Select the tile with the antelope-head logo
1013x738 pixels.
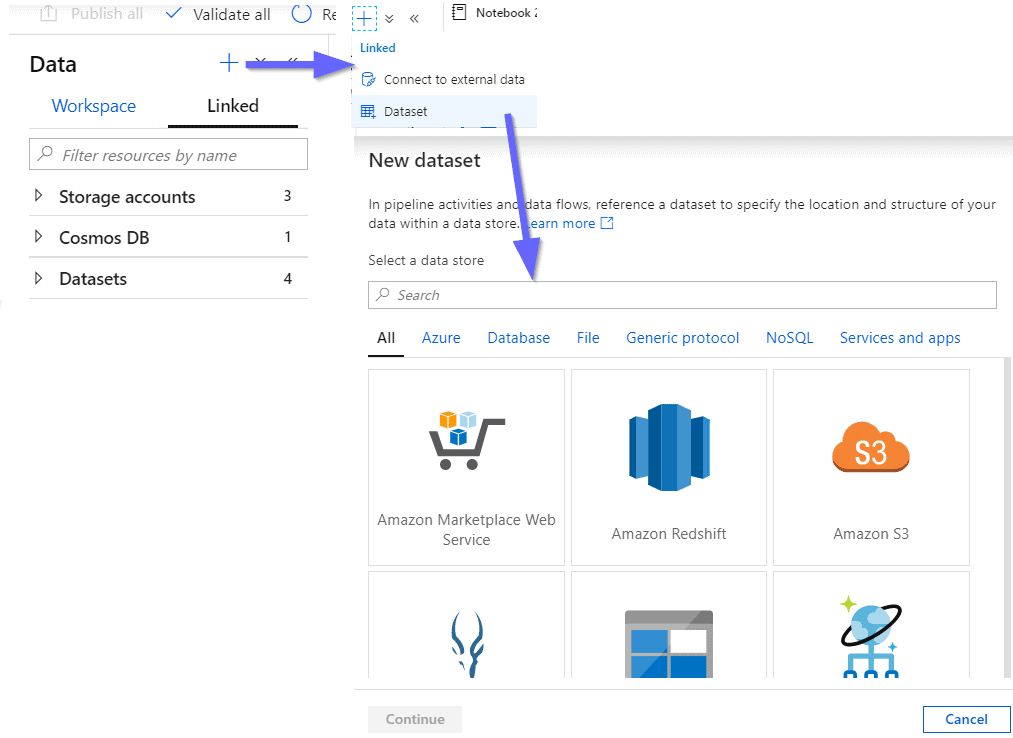coord(466,625)
